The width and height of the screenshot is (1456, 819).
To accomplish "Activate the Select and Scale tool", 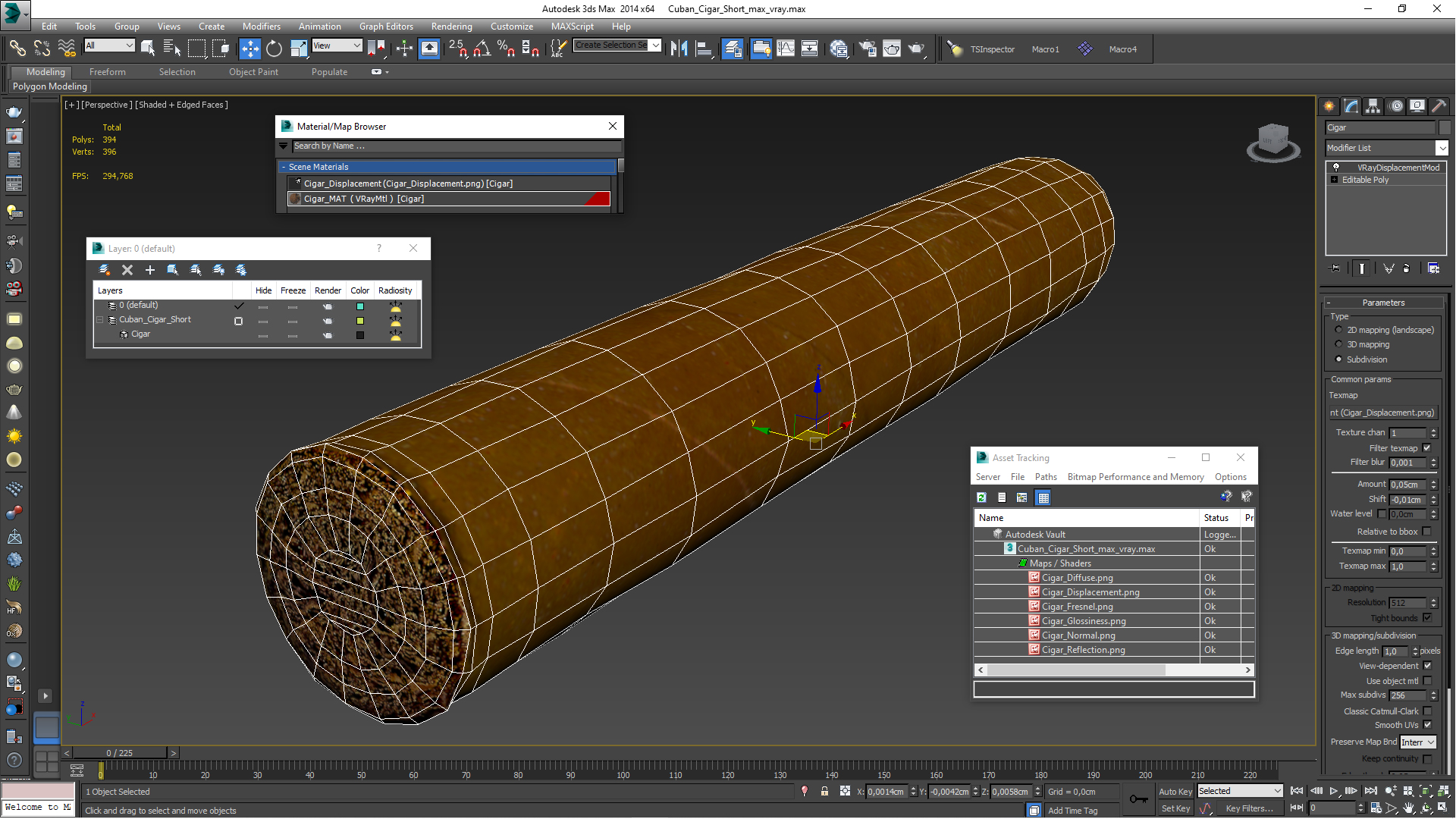I will click(x=299, y=49).
